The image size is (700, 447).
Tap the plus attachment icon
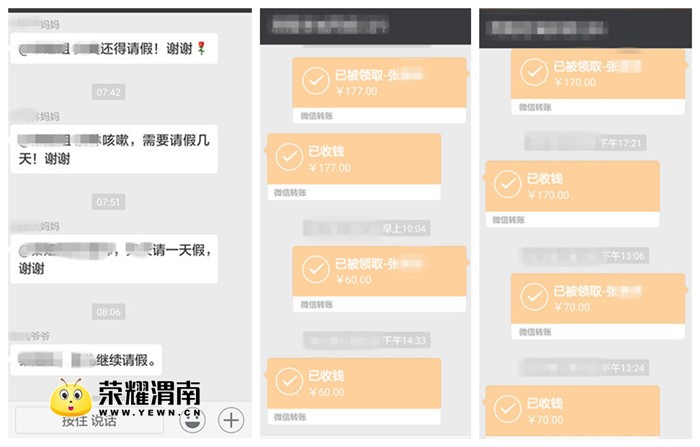click(x=231, y=420)
